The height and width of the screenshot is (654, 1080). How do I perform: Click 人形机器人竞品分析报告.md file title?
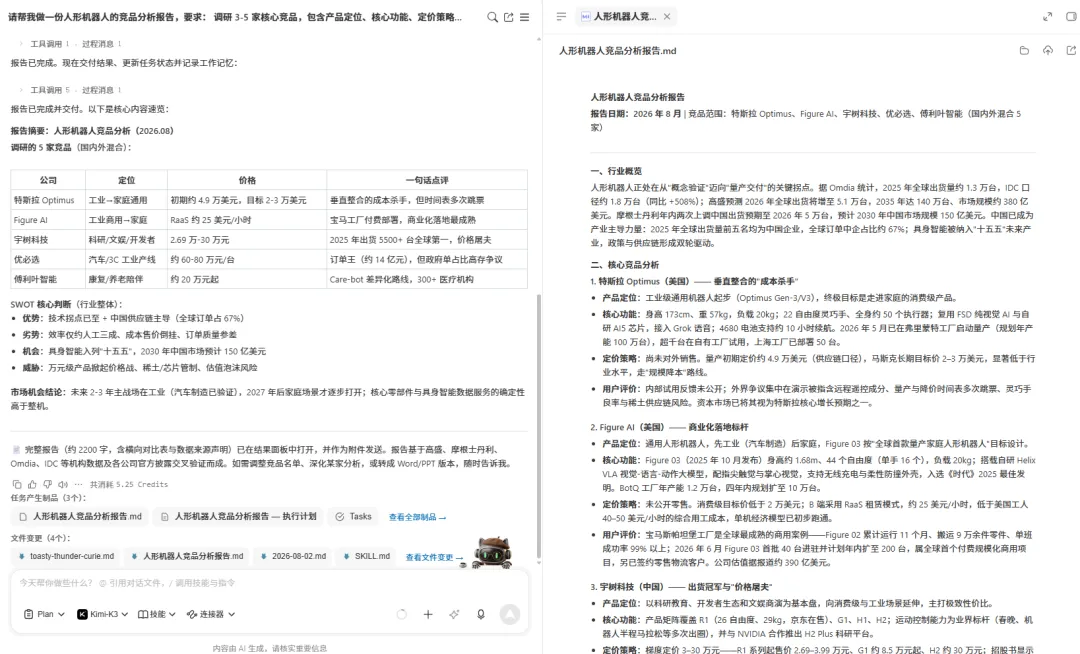coord(617,51)
